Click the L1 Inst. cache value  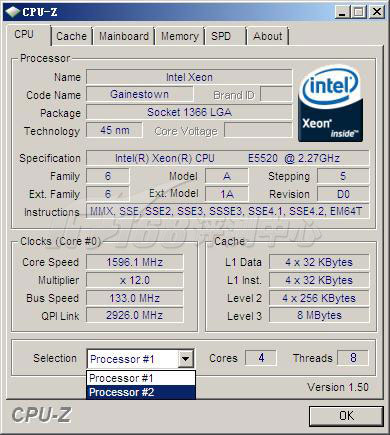(x=319, y=280)
